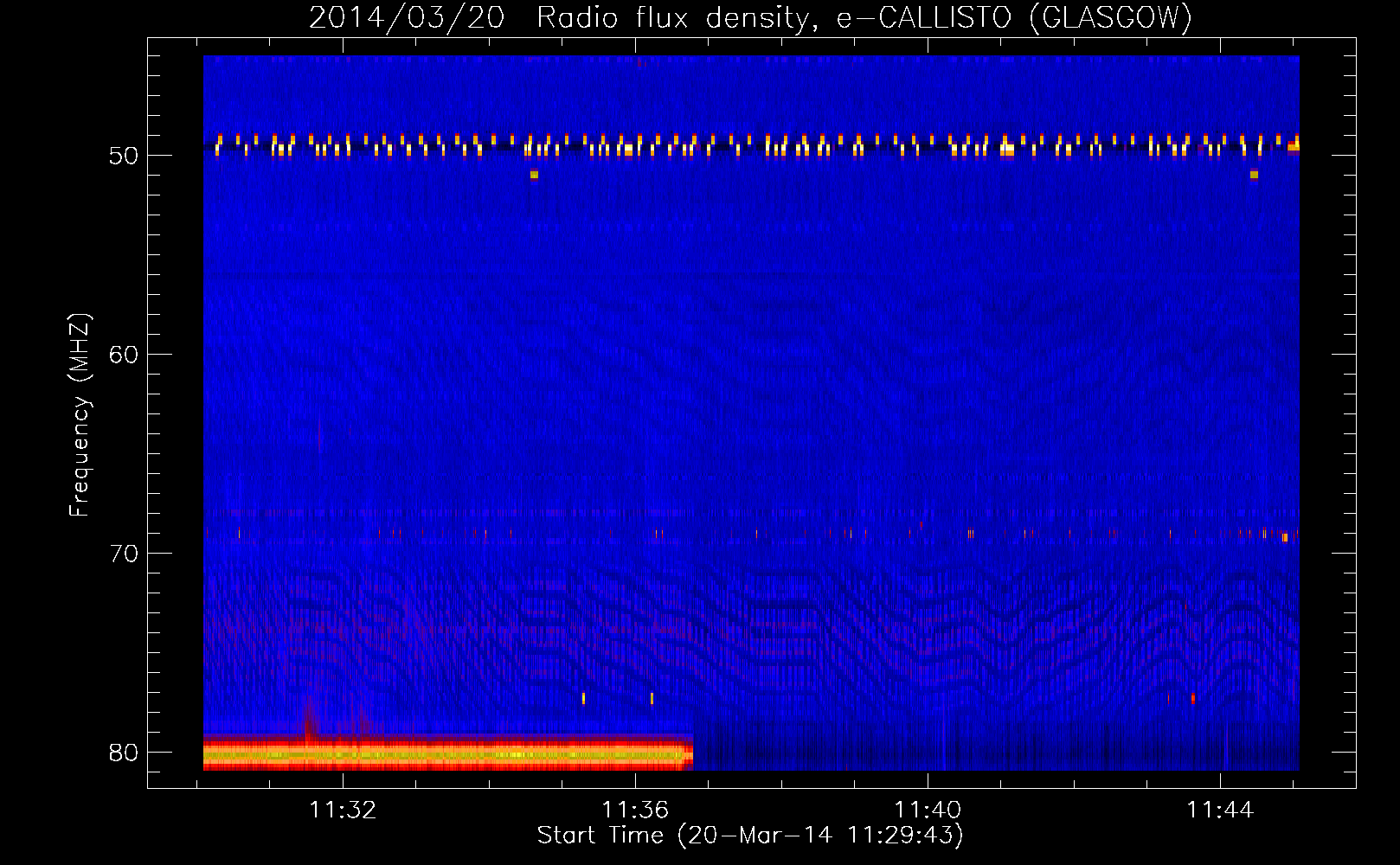The height and width of the screenshot is (865, 1400).
Task: Click the 11:40 time tick label
Action: (928, 811)
